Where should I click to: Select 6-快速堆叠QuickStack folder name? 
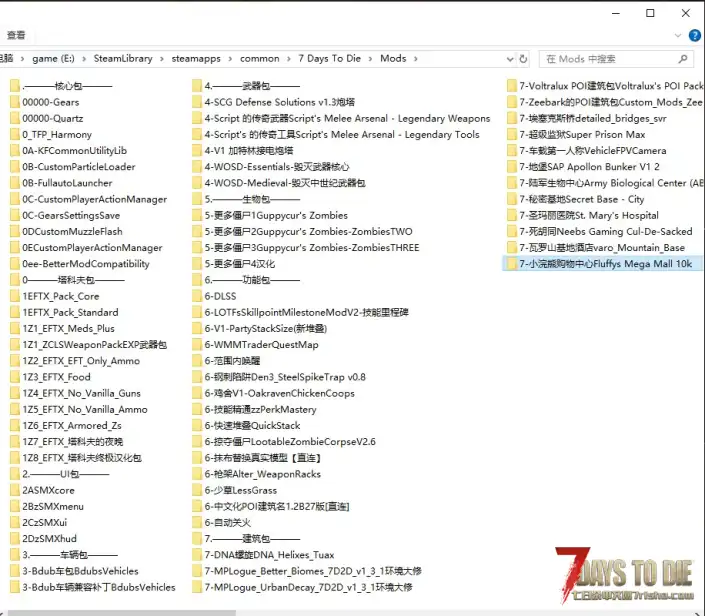click(x=252, y=426)
